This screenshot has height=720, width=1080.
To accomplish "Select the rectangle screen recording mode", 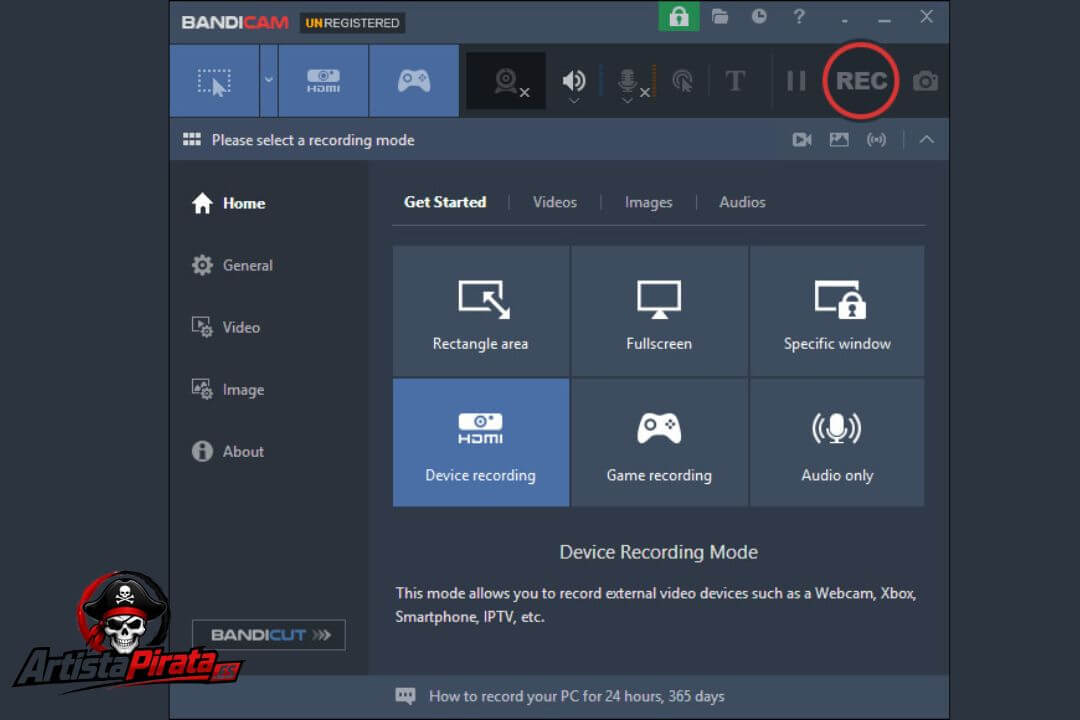I will [214, 81].
